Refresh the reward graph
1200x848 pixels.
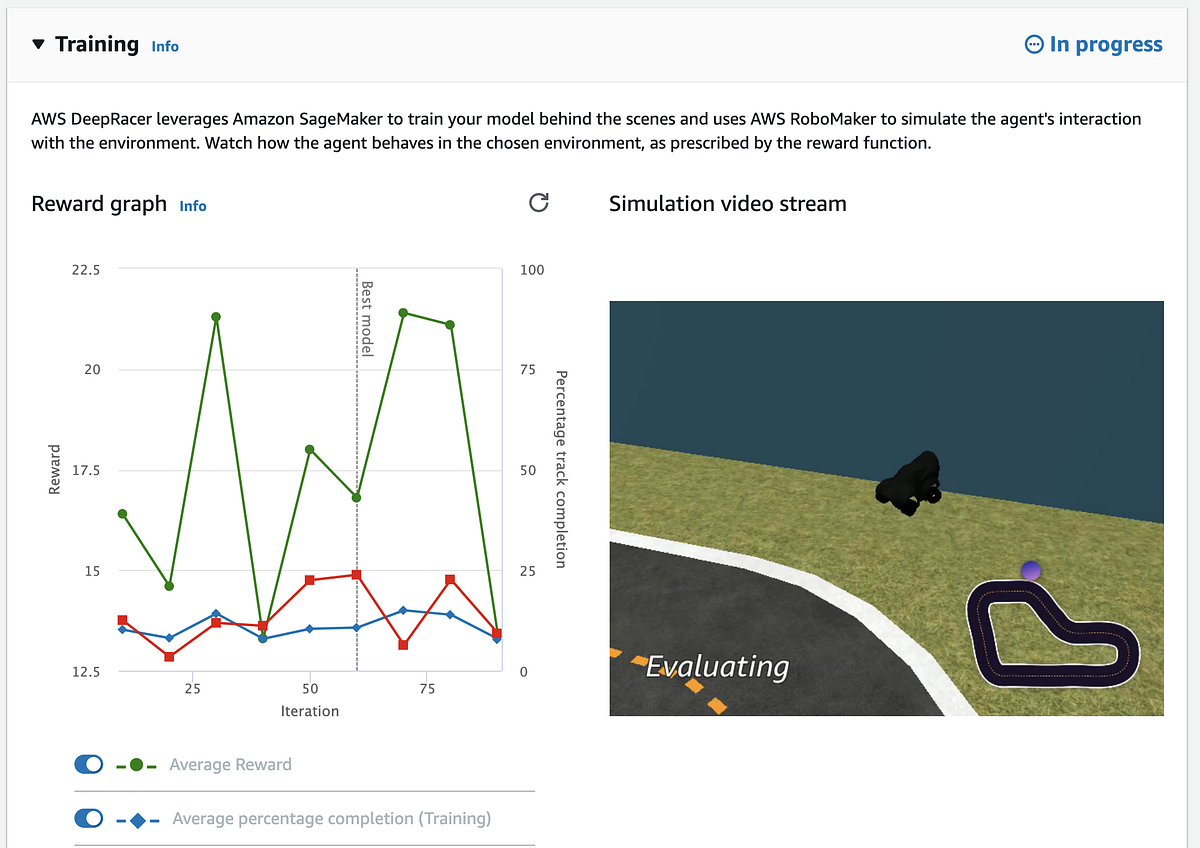click(538, 203)
